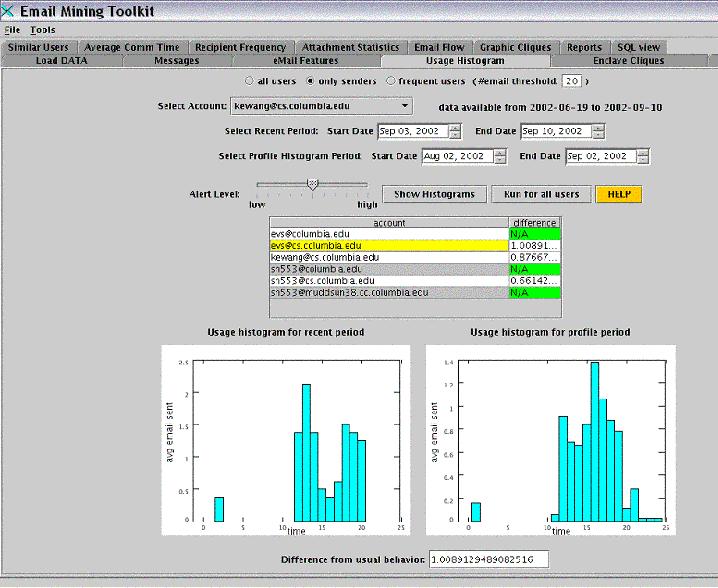This screenshot has width=718, height=588.
Task: Switch to the Recipient Frequency tab
Action: click(240, 47)
